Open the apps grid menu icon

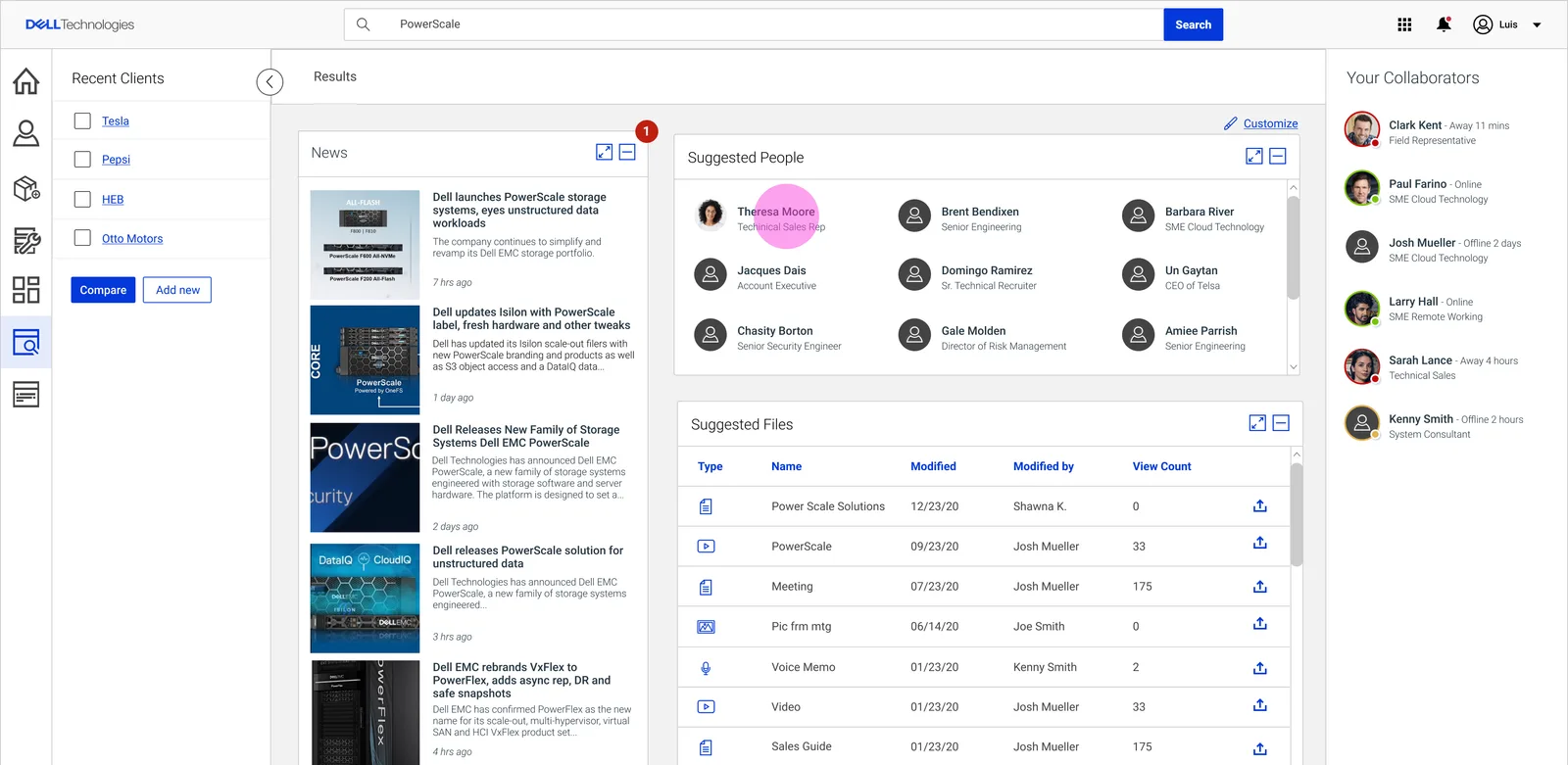1404,24
